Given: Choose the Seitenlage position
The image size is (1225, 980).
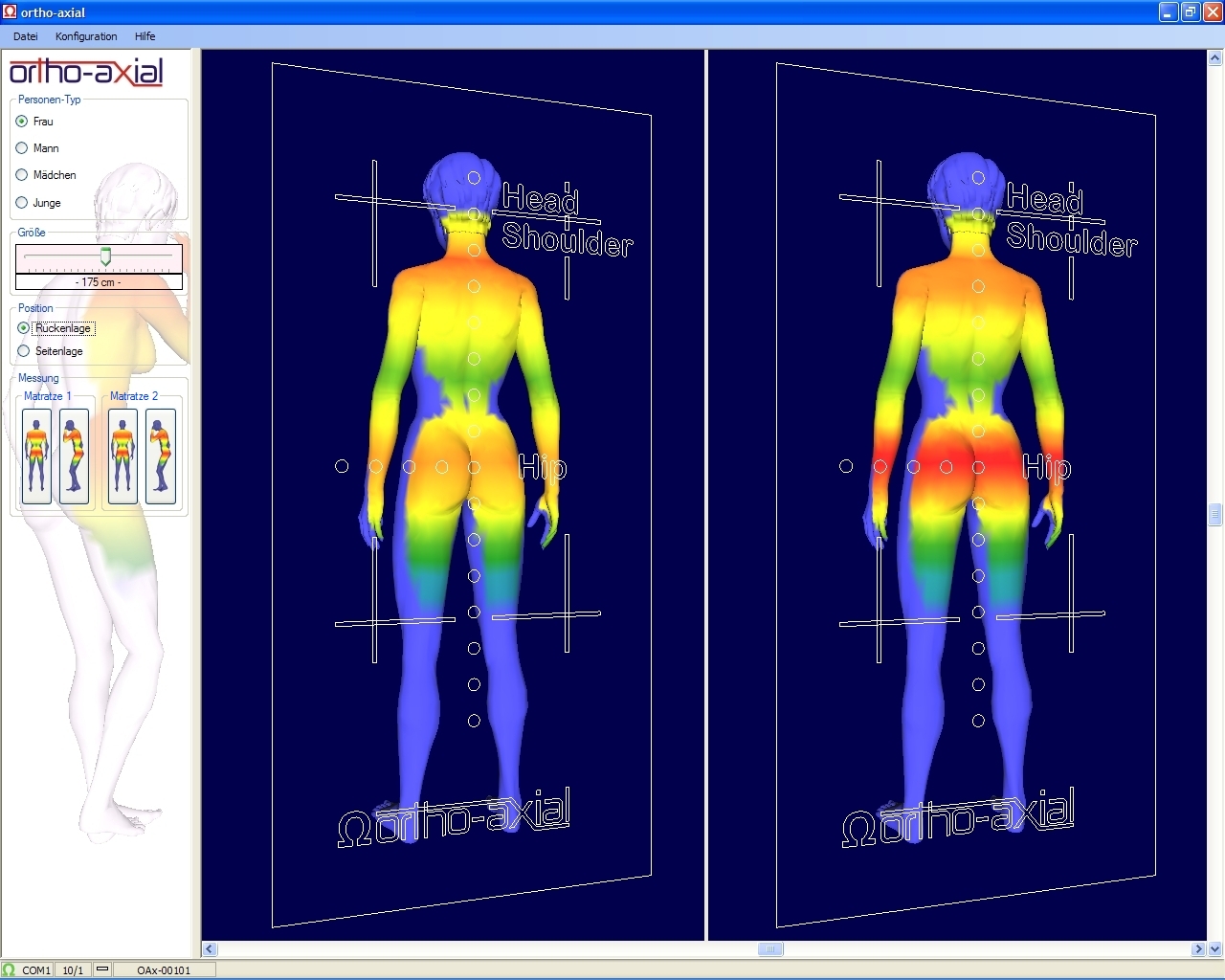Looking at the screenshot, I should pos(51,351).
